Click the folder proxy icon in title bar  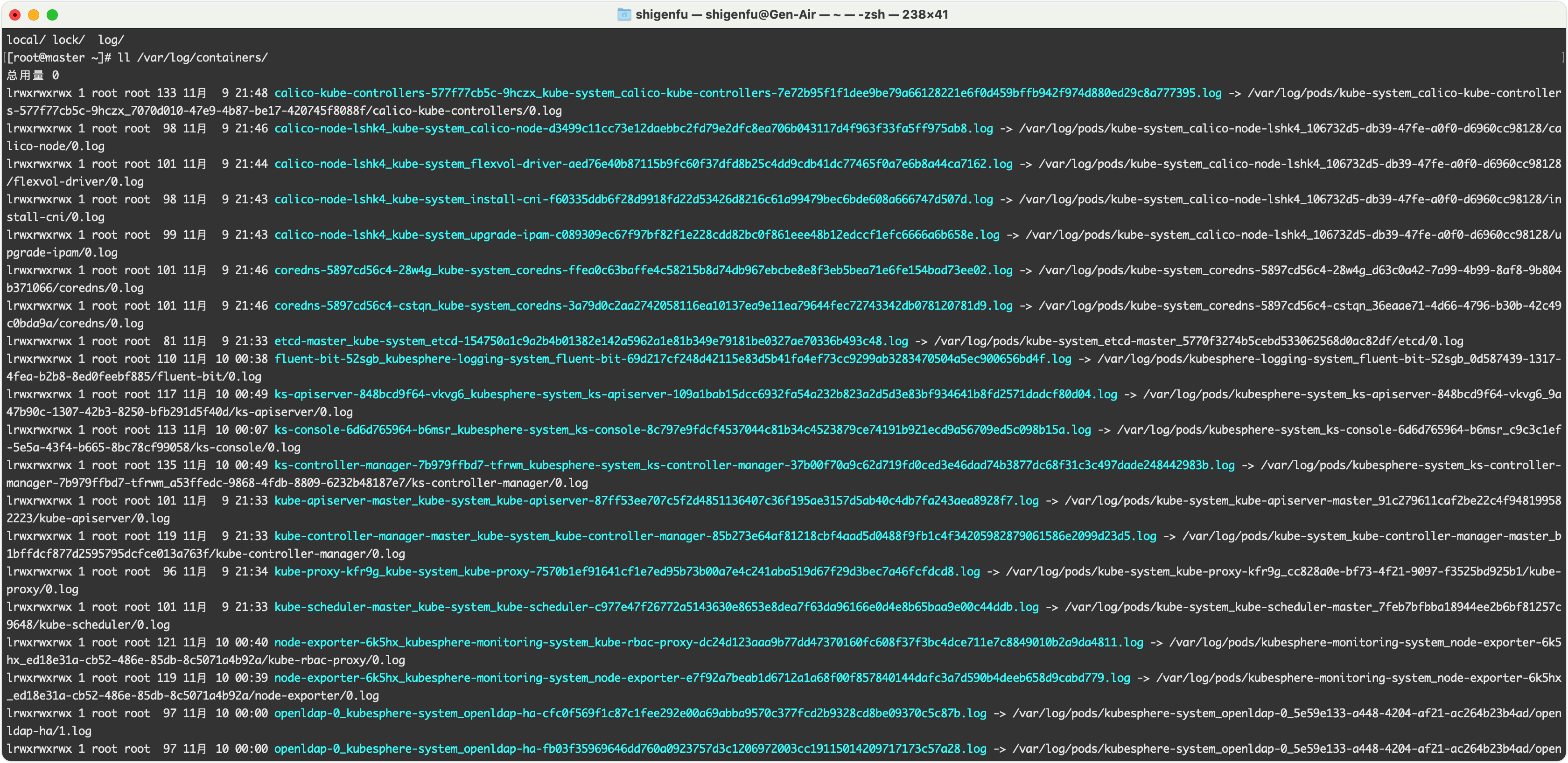pos(624,14)
